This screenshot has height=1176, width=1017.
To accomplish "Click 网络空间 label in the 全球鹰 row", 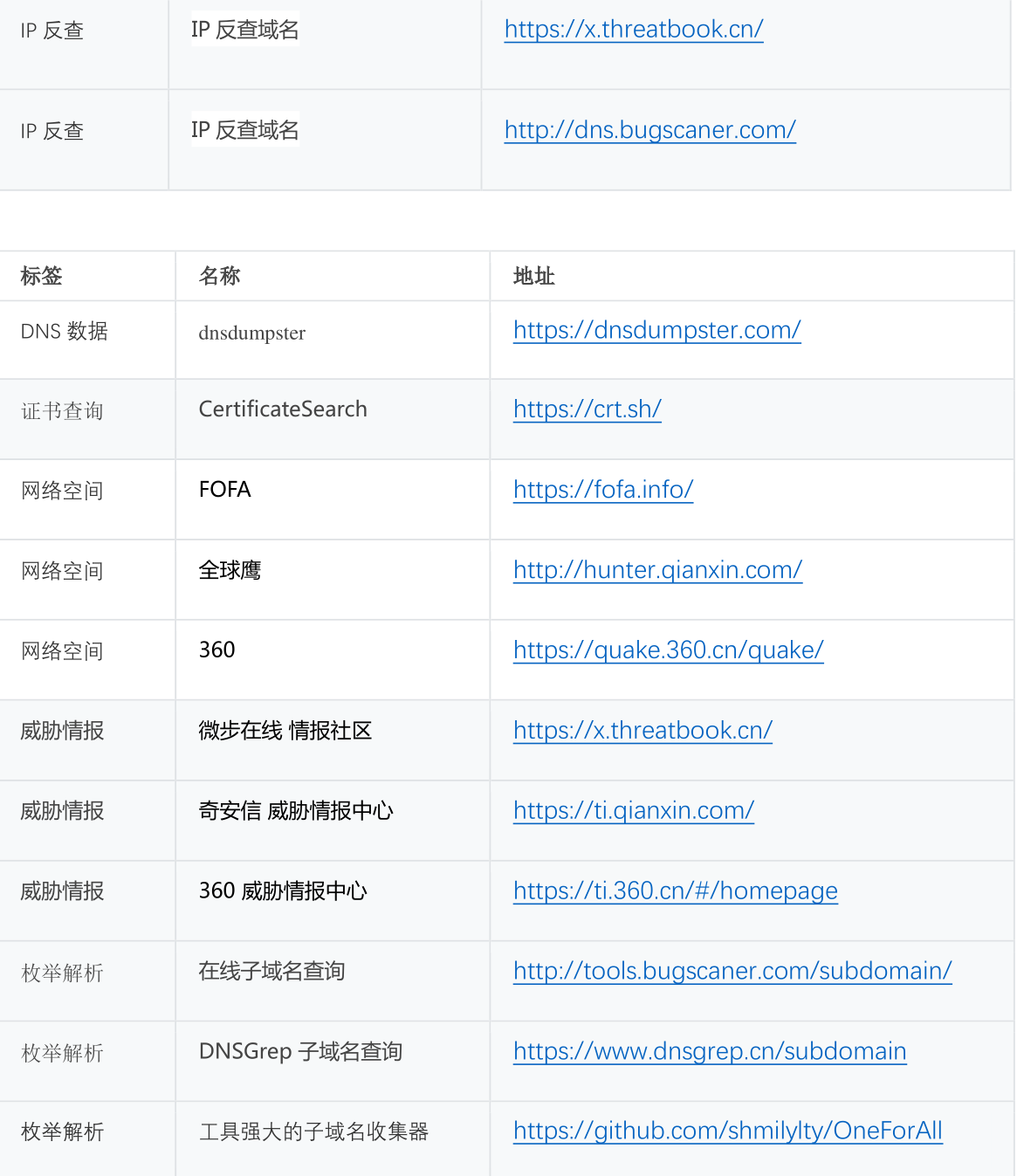I will [63, 572].
